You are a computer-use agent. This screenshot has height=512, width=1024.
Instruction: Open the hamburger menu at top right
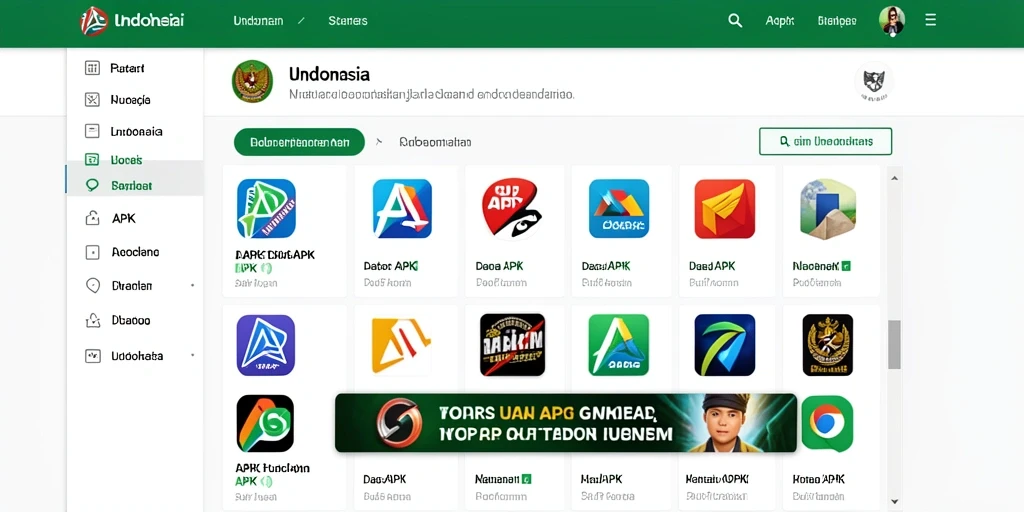click(x=931, y=20)
